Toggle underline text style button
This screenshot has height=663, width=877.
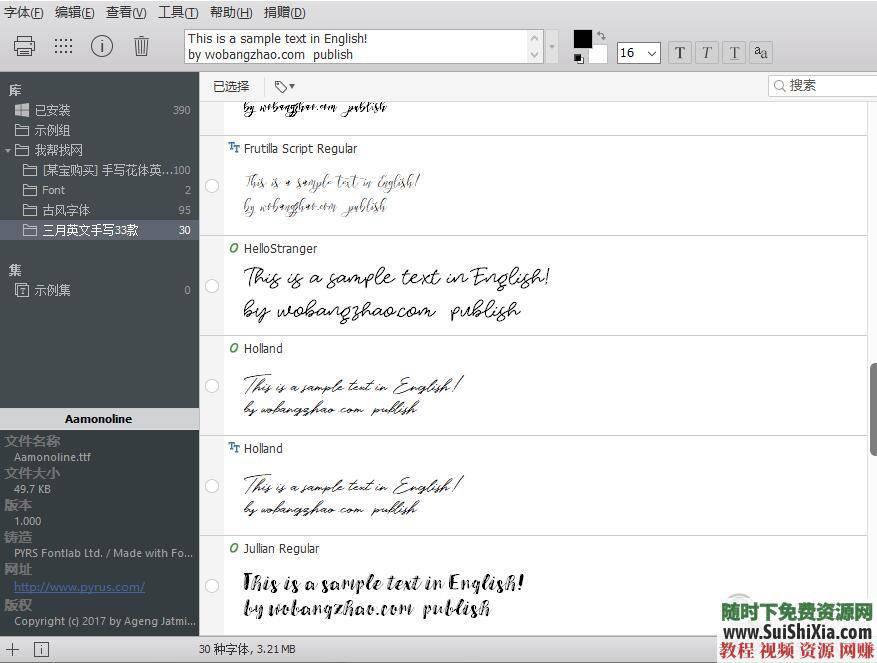point(734,53)
